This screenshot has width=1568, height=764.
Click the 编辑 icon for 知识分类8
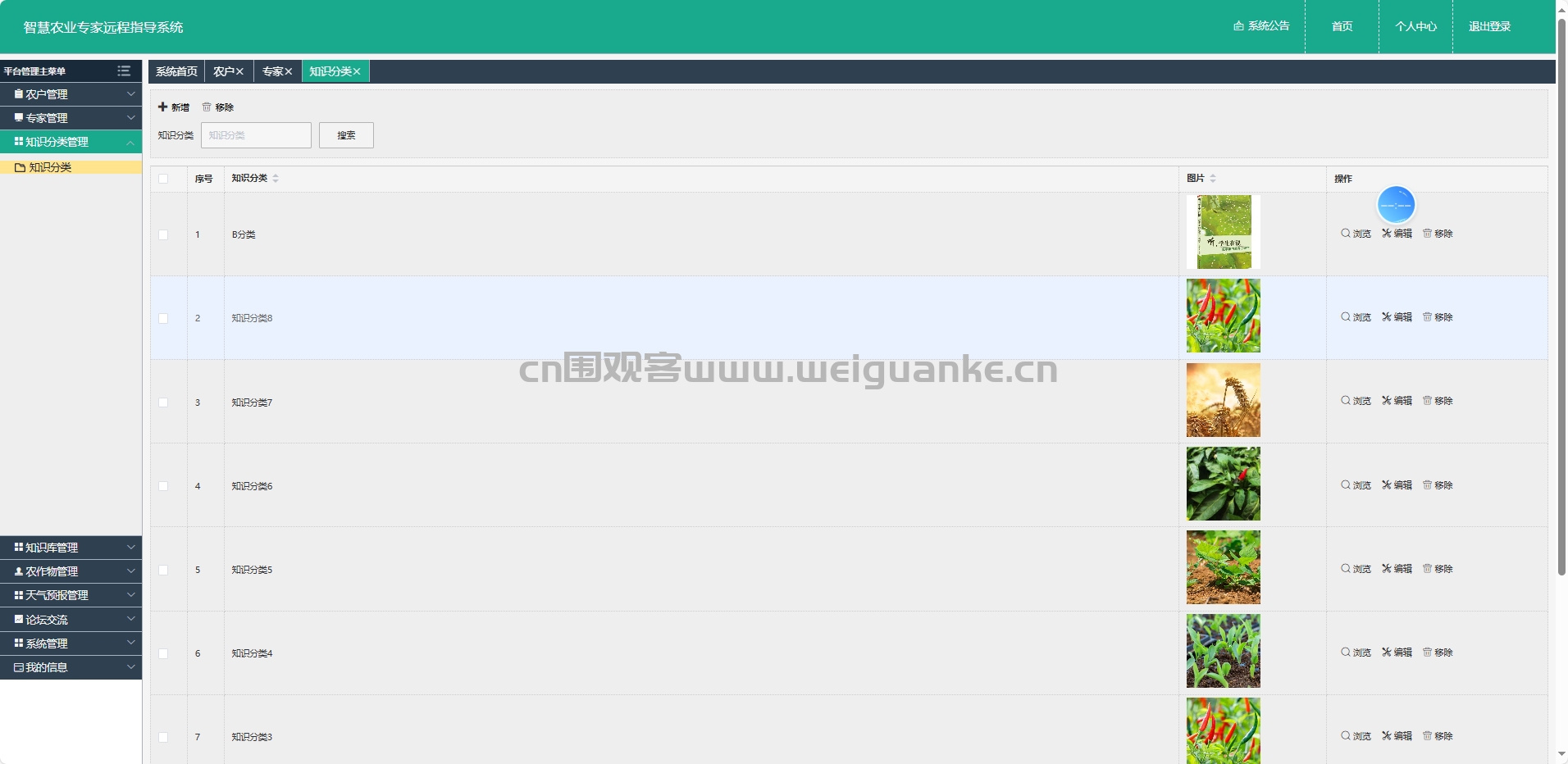(x=1386, y=316)
